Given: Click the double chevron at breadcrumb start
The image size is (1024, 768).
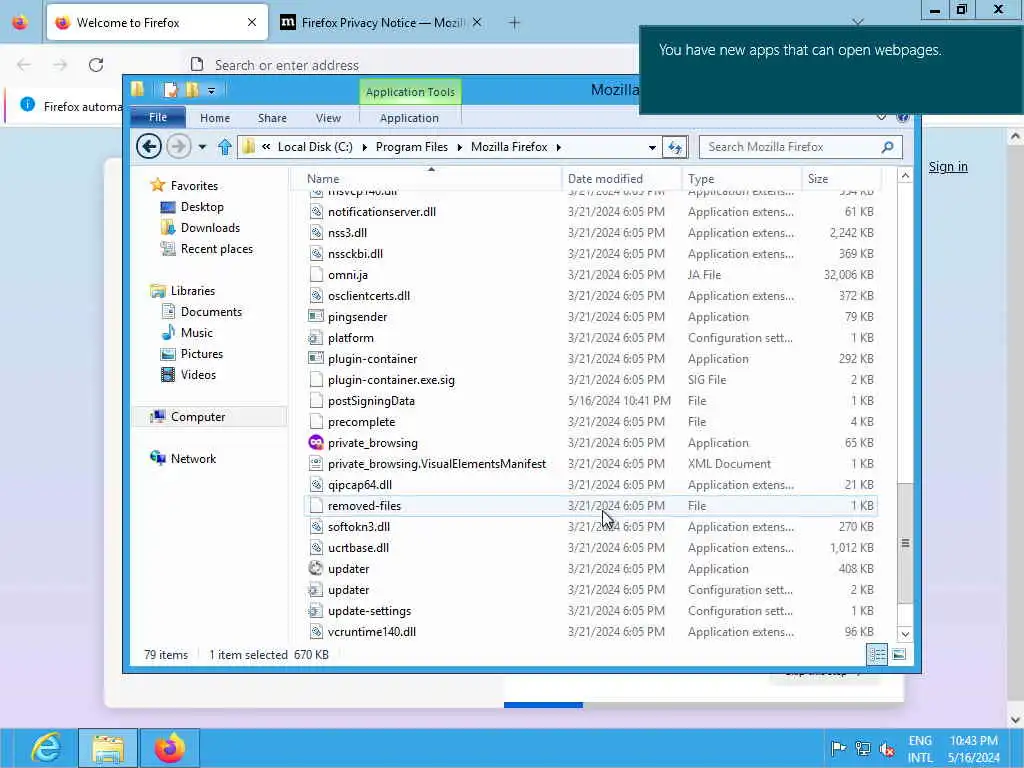Looking at the screenshot, I should (266, 147).
